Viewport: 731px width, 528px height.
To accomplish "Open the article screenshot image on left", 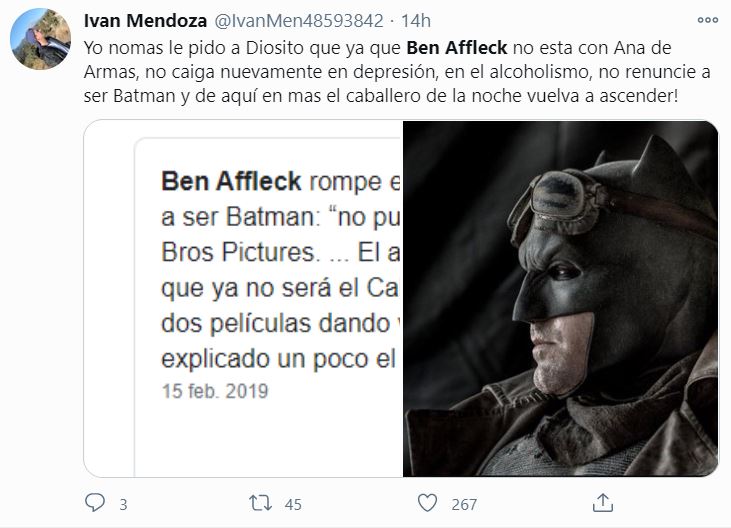I will [x=243, y=299].
